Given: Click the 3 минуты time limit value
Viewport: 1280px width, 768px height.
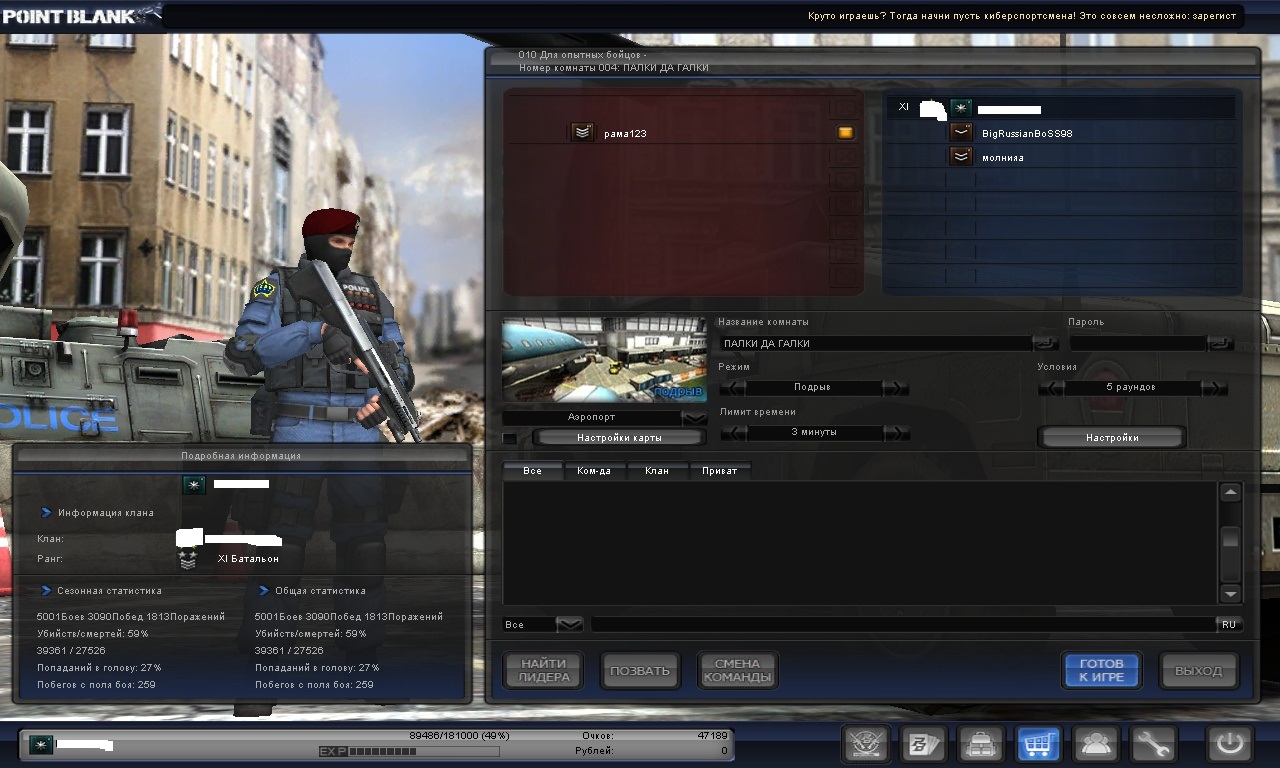Looking at the screenshot, I should tap(814, 433).
